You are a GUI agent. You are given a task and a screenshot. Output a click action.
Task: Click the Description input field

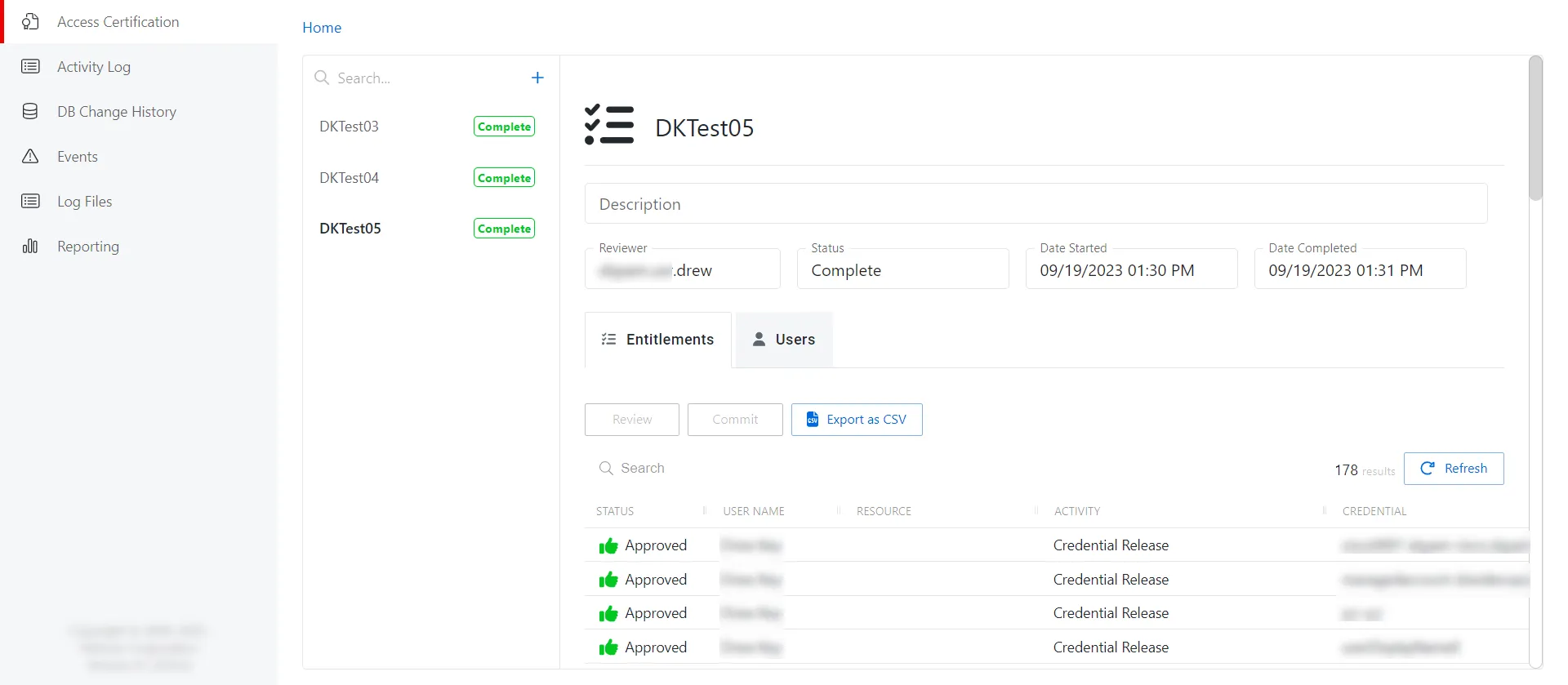click(1036, 203)
